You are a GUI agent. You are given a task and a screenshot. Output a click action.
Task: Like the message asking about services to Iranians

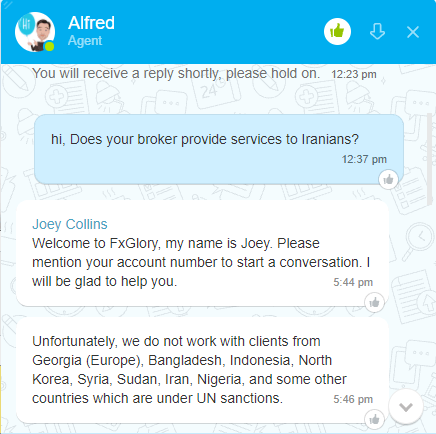point(388,180)
